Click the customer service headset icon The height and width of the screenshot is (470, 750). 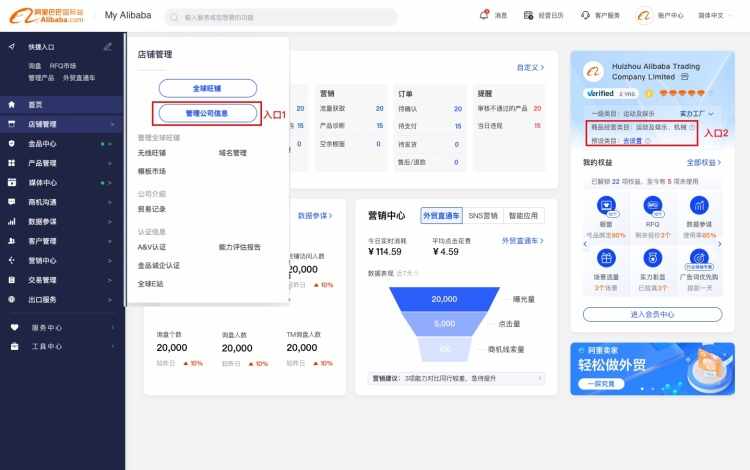click(585, 15)
